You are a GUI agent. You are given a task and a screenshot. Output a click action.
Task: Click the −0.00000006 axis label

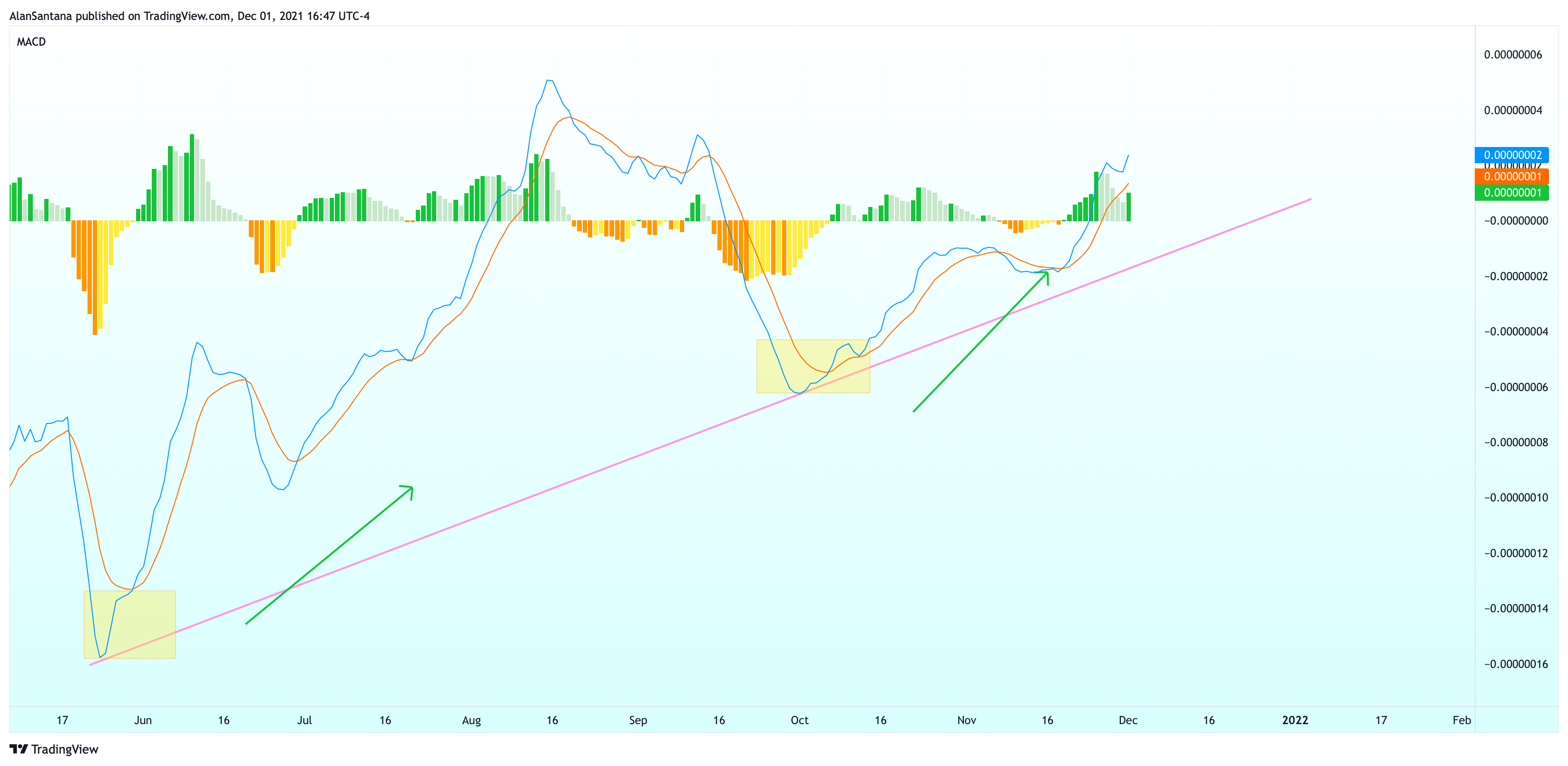(x=1516, y=387)
